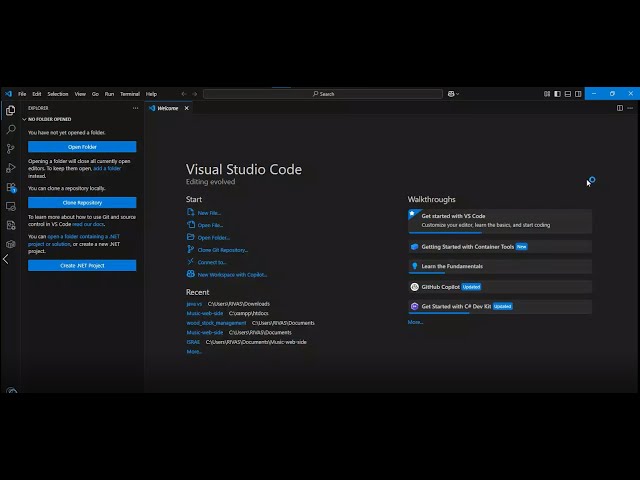The width and height of the screenshot is (640, 480).
Task: Show more walkthroughs via More link
Action: tap(415, 322)
